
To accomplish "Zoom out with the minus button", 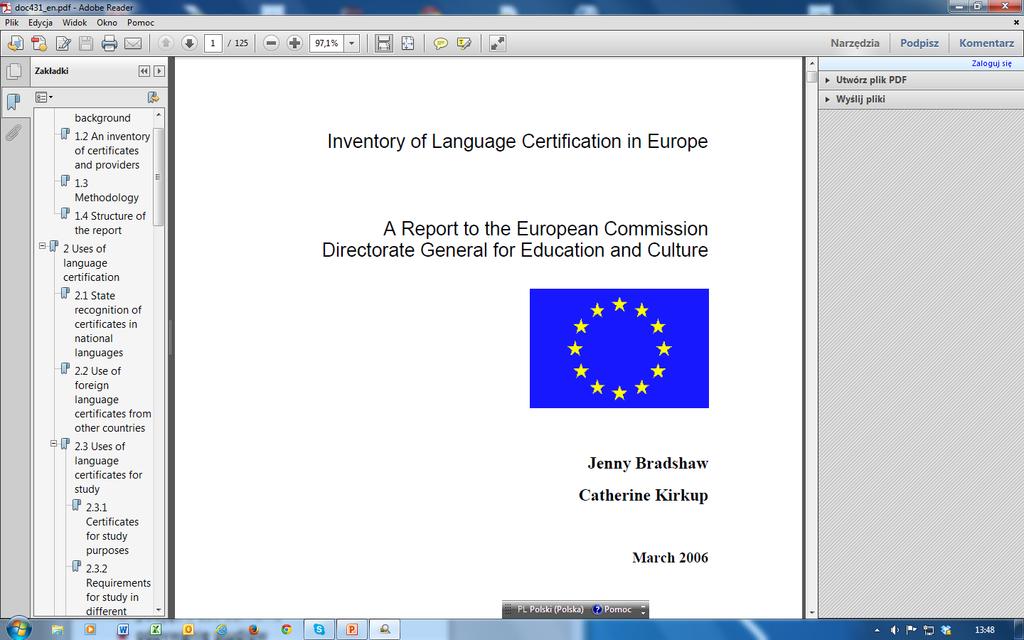I will pos(271,43).
